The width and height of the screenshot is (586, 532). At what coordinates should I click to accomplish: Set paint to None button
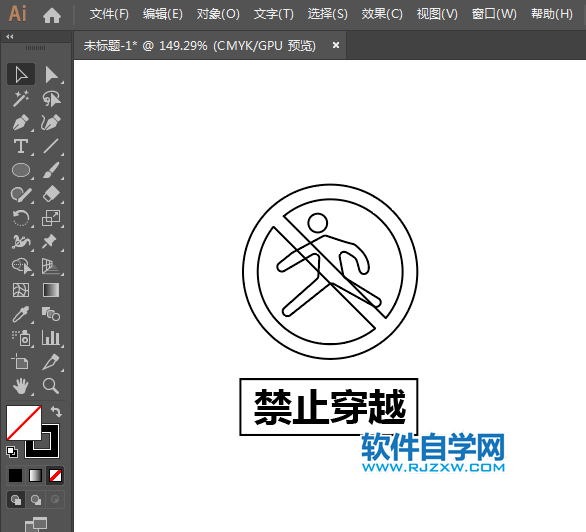[56, 476]
